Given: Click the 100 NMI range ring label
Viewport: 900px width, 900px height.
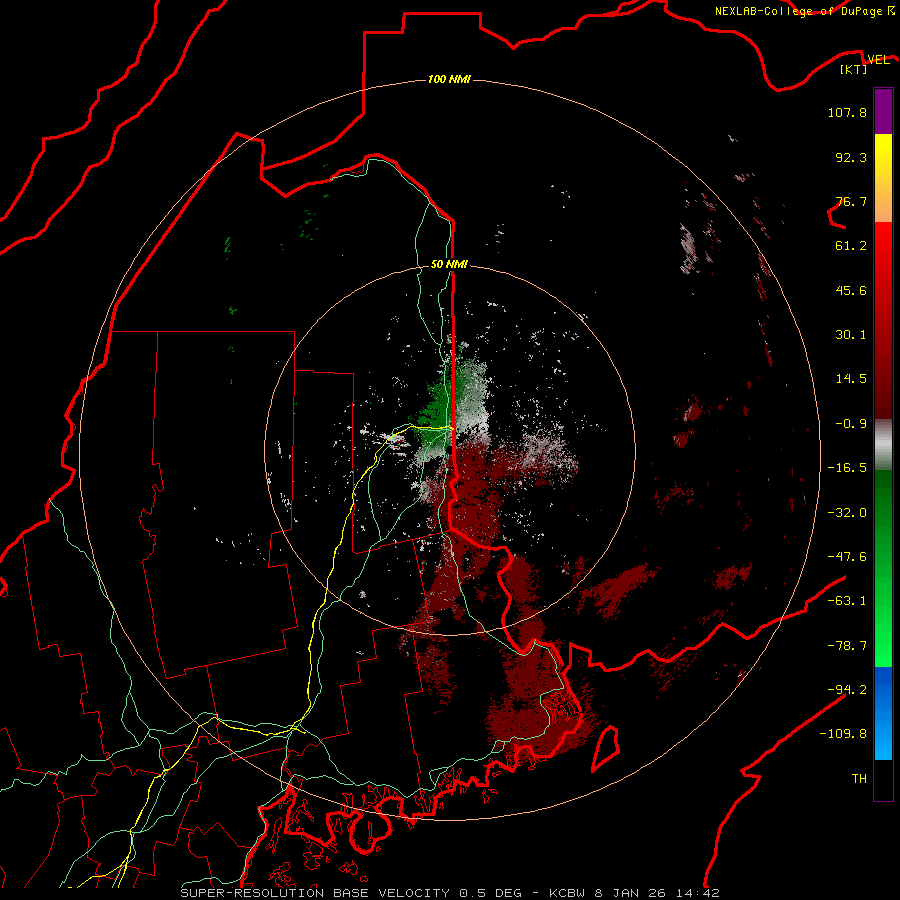Looking at the screenshot, I should (x=449, y=79).
